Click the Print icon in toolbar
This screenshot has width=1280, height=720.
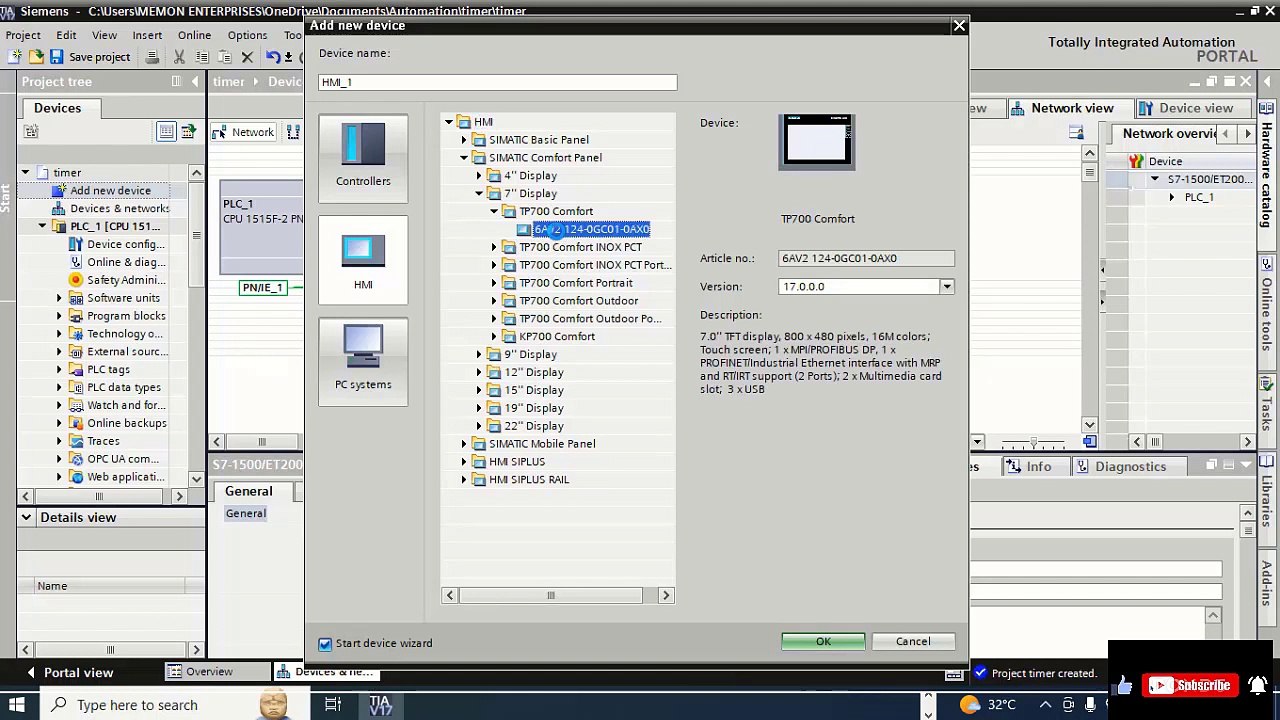[152, 57]
